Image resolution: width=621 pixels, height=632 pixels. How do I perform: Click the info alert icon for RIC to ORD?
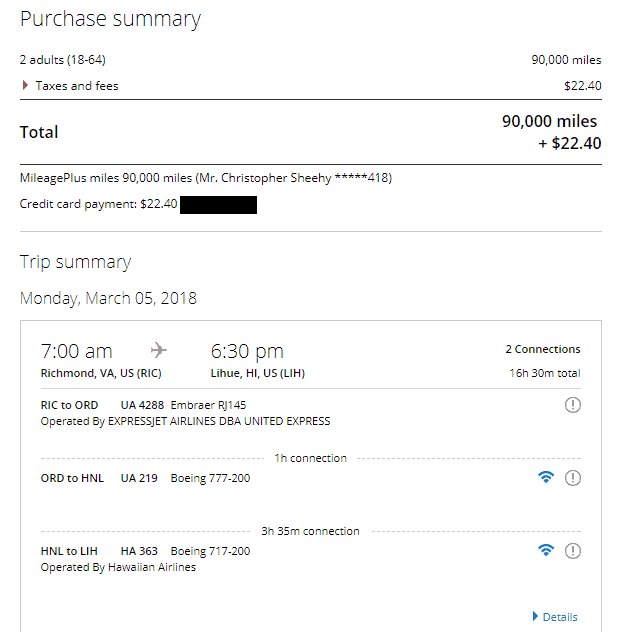coord(572,405)
